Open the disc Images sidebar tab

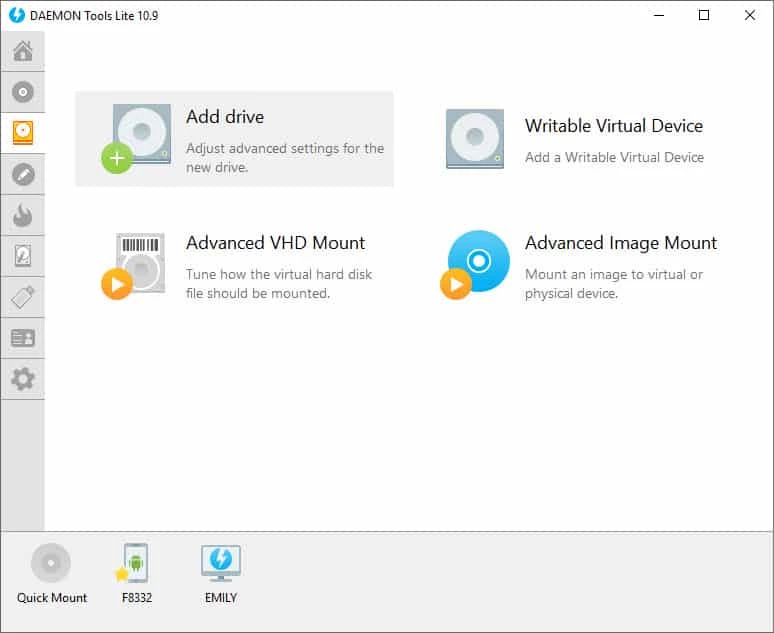(22, 92)
